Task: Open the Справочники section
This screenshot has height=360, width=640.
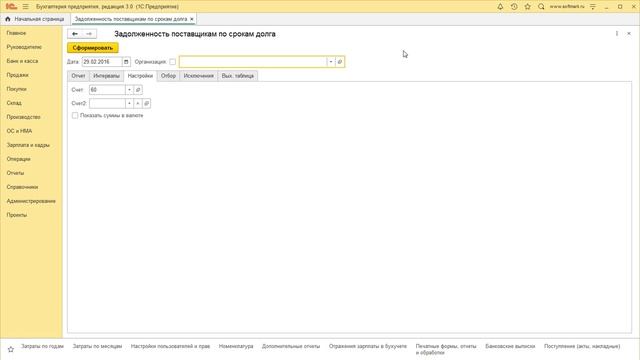Action: [x=22, y=187]
